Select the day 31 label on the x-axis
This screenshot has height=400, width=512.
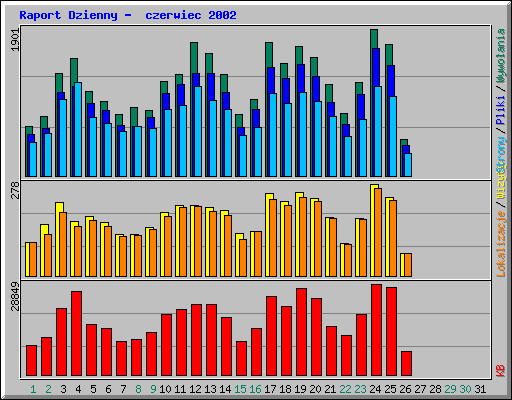tap(480, 389)
